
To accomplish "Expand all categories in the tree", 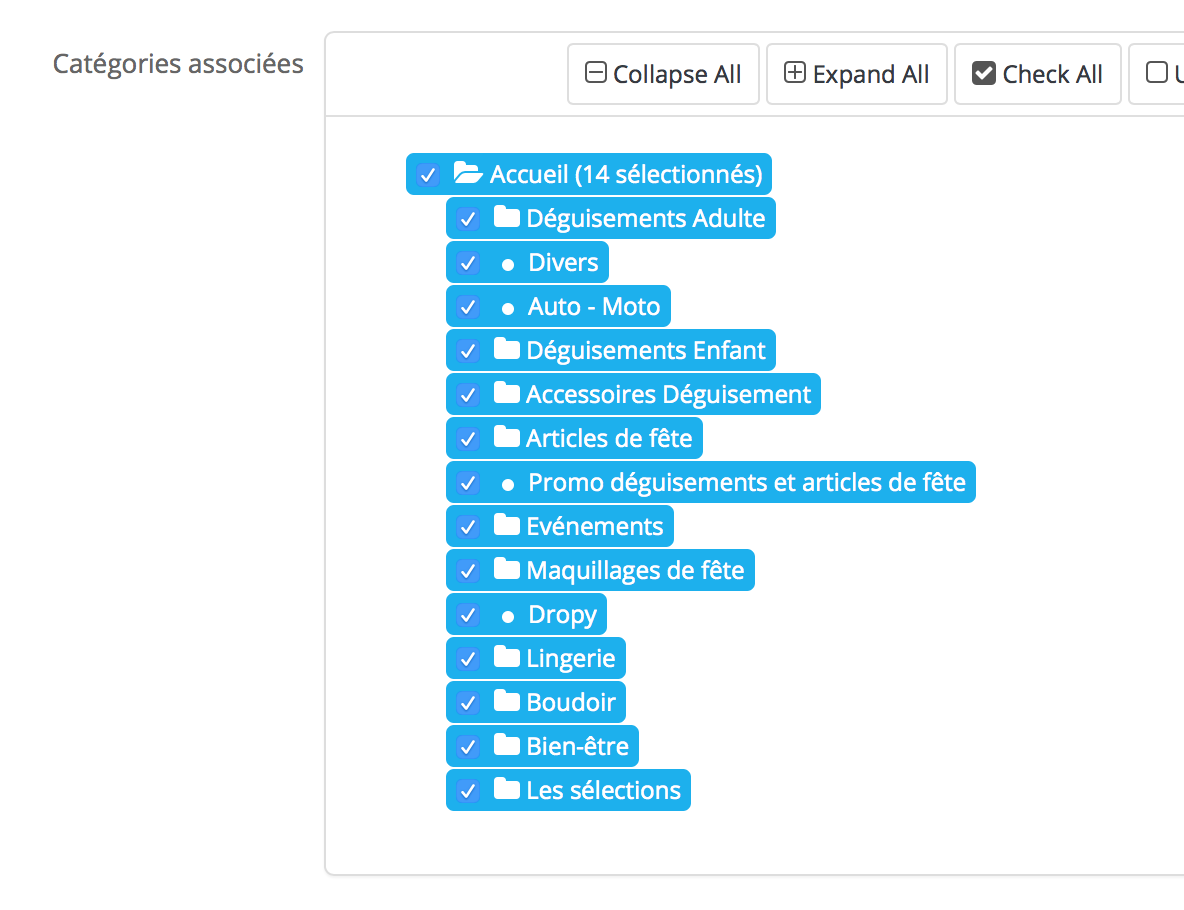I will coord(856,74).
